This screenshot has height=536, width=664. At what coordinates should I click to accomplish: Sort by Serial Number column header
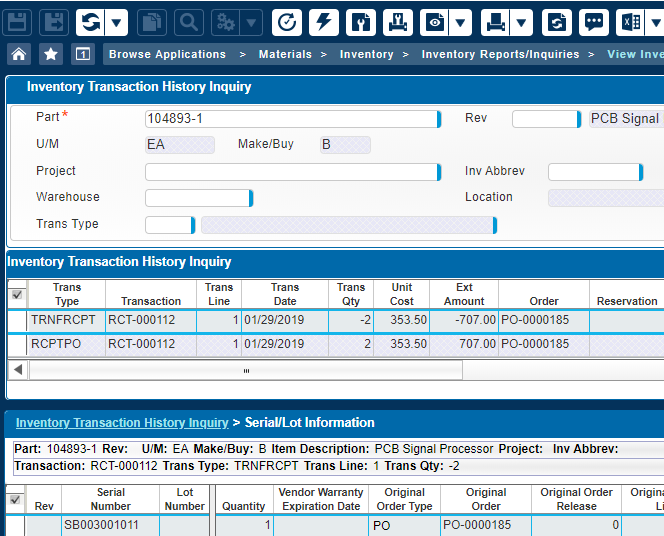coord(111,499)
